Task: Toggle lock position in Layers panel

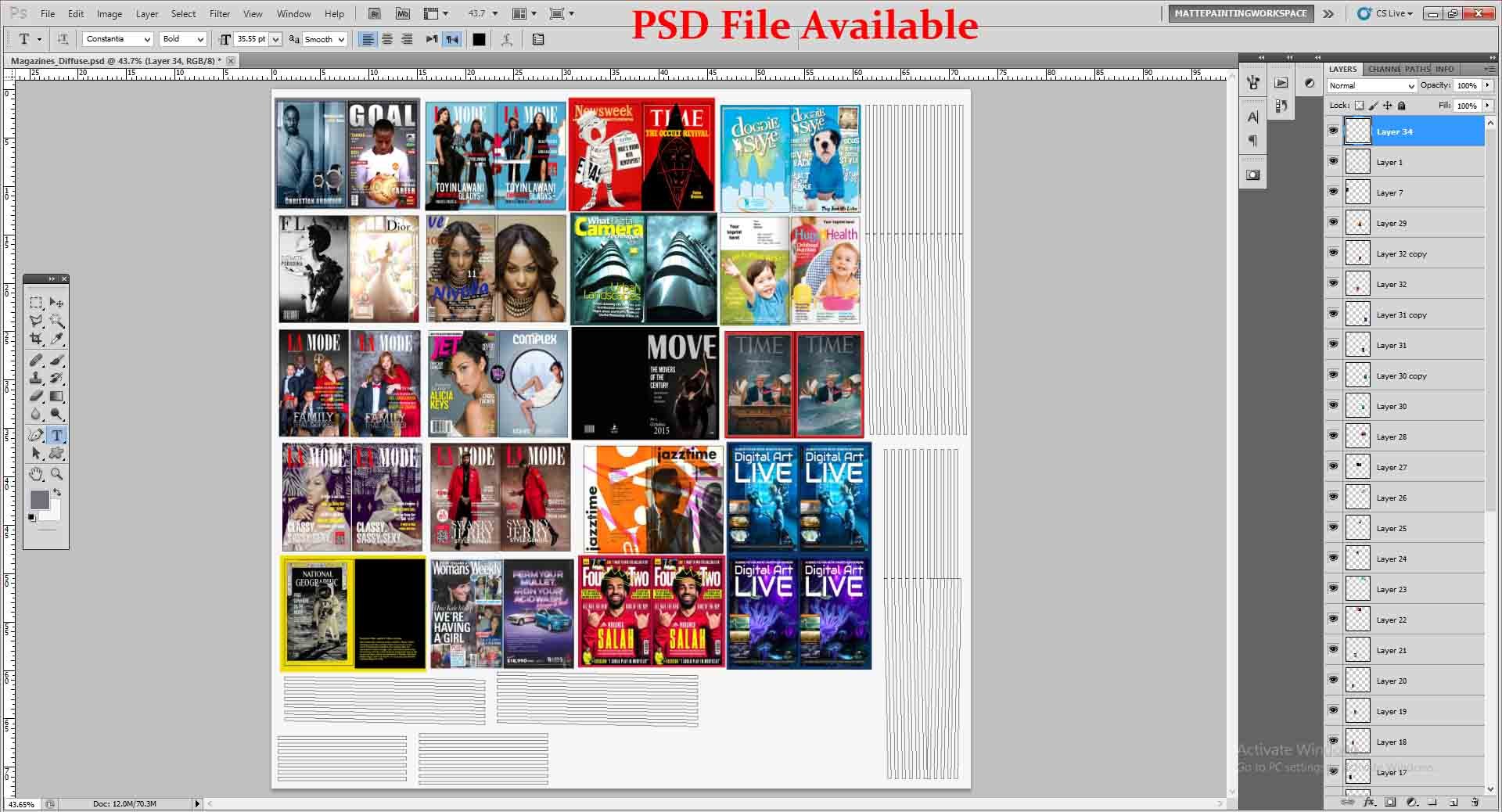Action: click(1387, 105)
